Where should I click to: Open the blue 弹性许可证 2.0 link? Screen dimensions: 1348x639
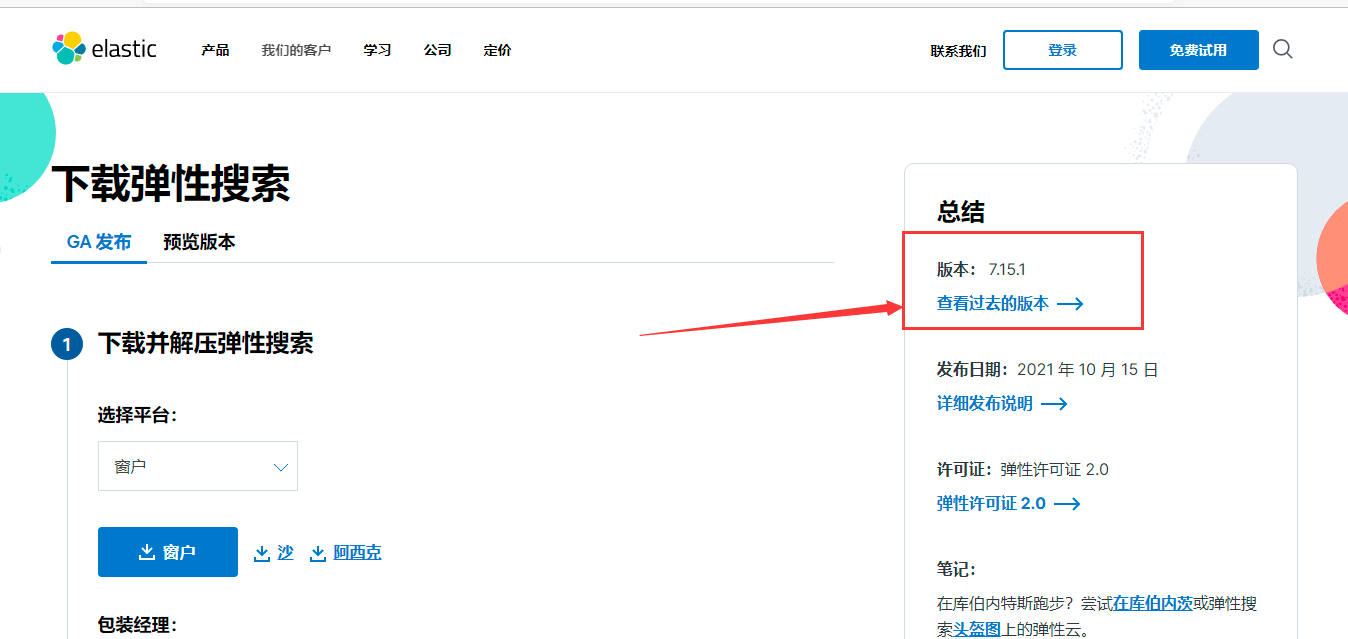click(991, 504)
